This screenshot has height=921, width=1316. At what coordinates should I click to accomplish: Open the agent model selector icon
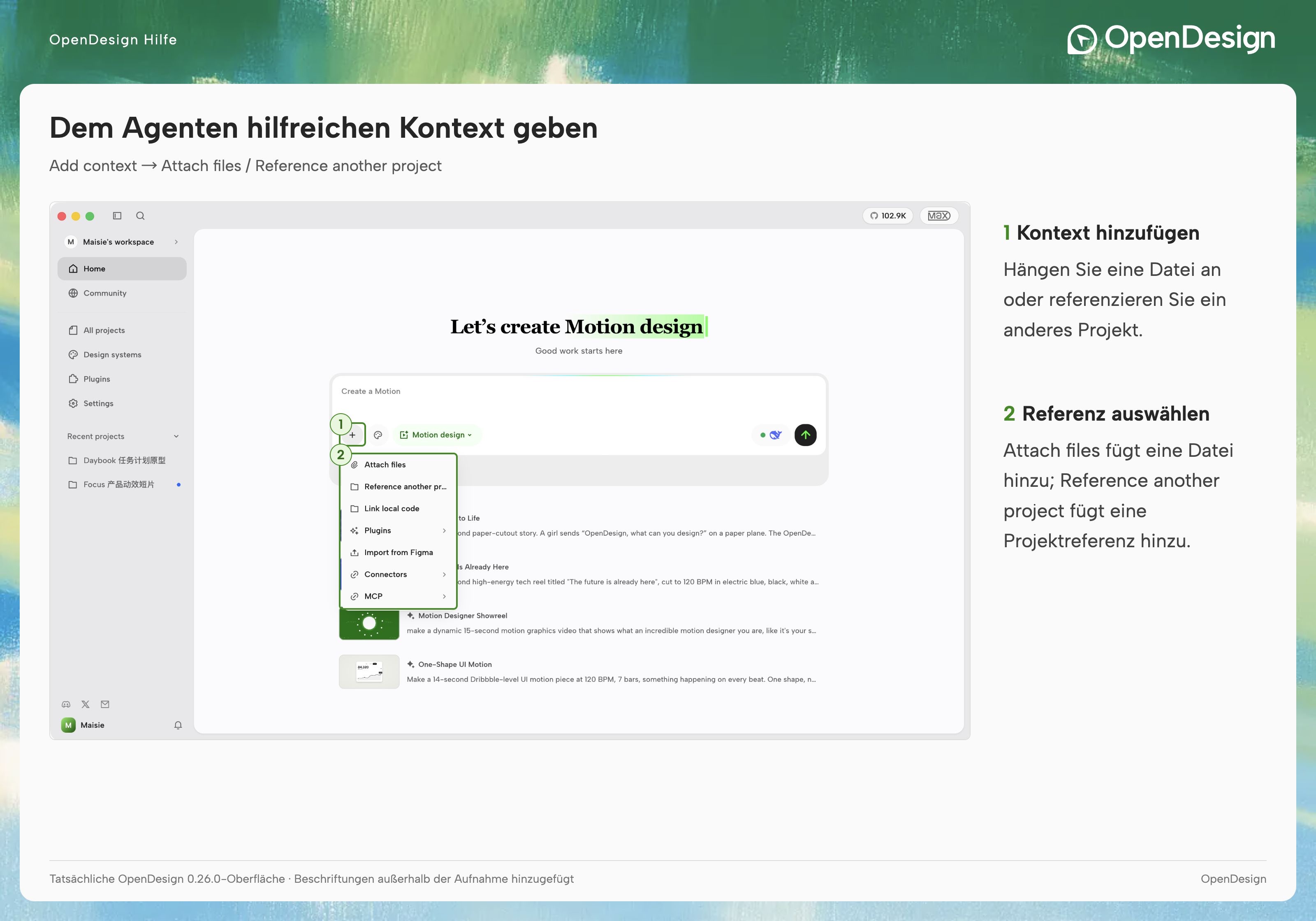point(770,435)
